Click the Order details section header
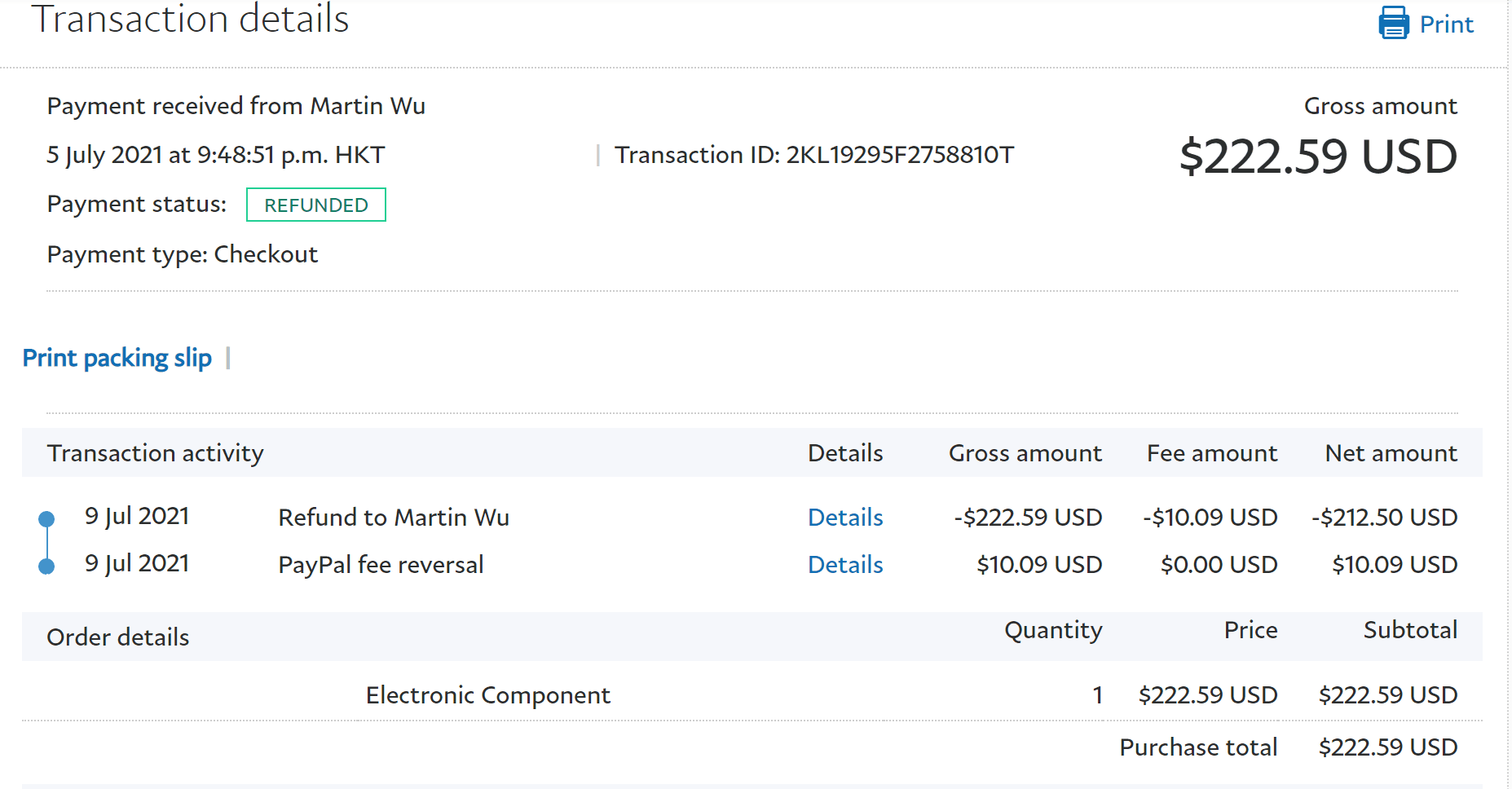Screen dimensions: 1512x789 [118, 637]
